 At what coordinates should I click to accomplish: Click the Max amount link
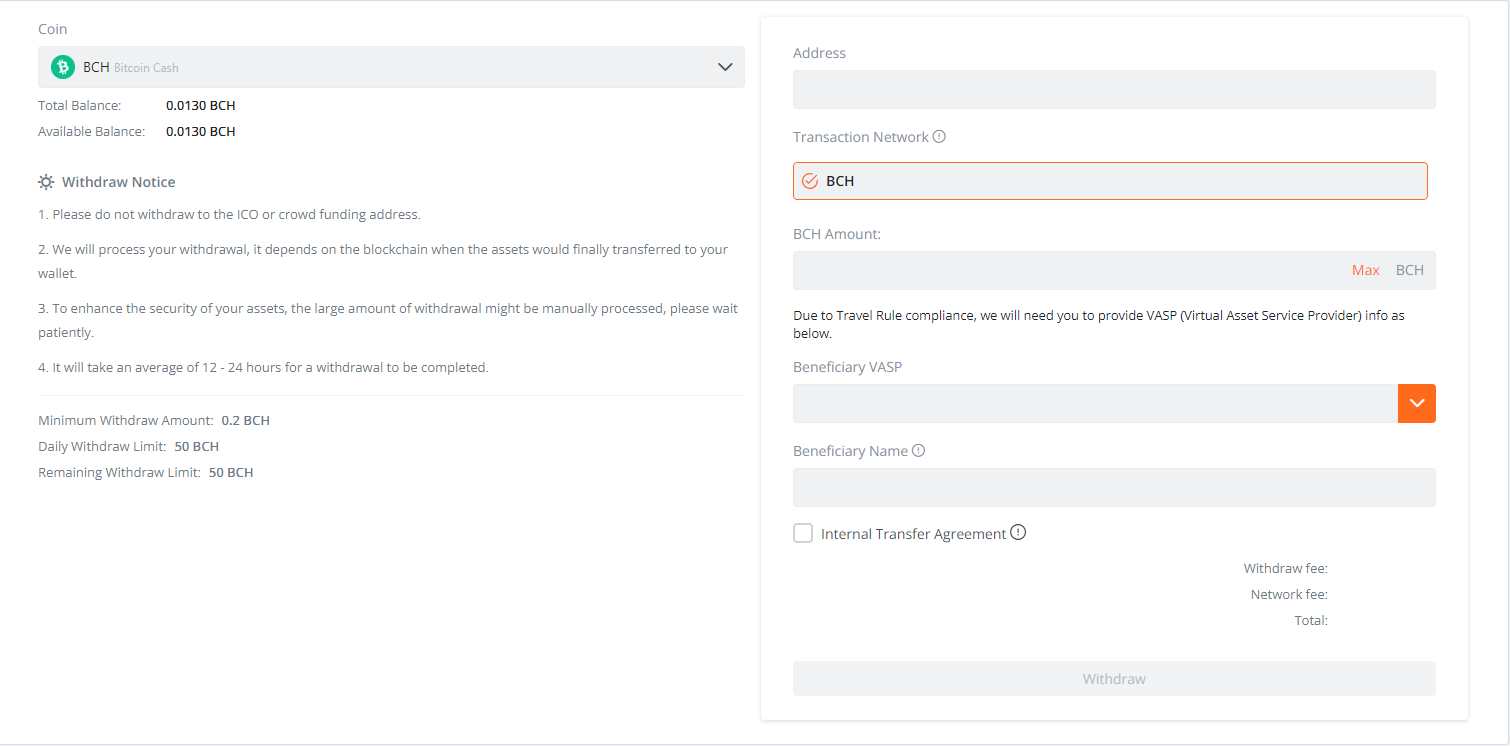pyautogui.click(x=1365, y=270)
